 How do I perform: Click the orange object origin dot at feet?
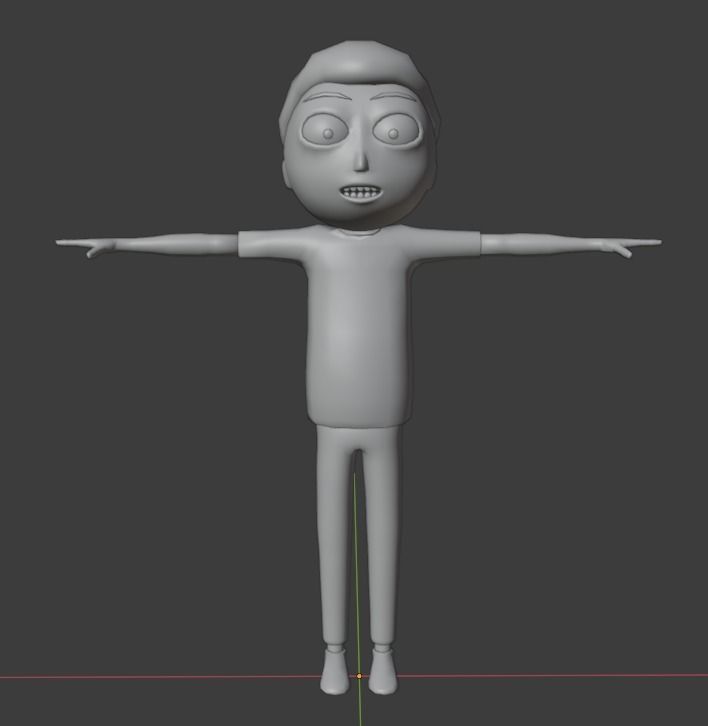359,676
